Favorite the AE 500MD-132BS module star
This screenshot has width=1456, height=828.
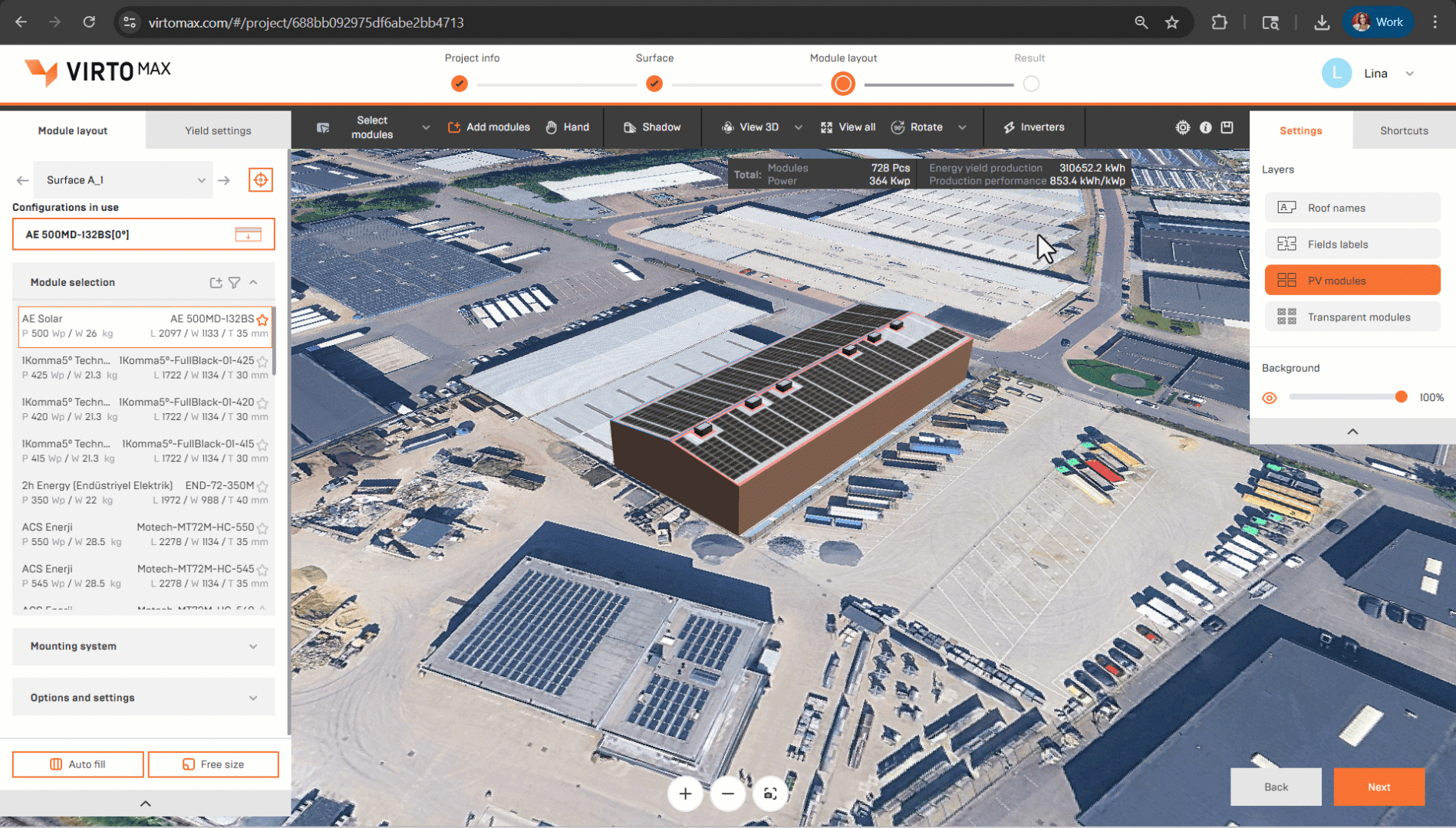[x=262, y=320]
